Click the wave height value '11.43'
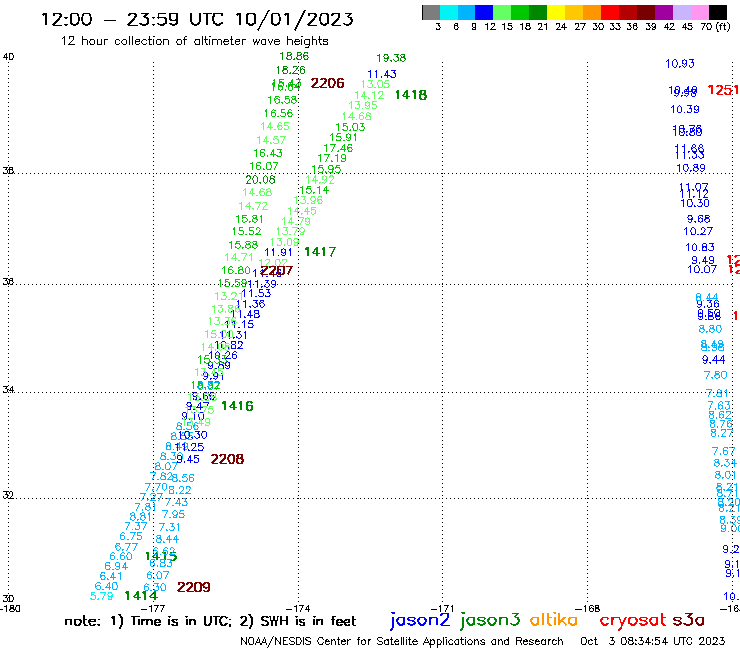The width and height of the screenshot is (740, 650). tap(382, 74)
